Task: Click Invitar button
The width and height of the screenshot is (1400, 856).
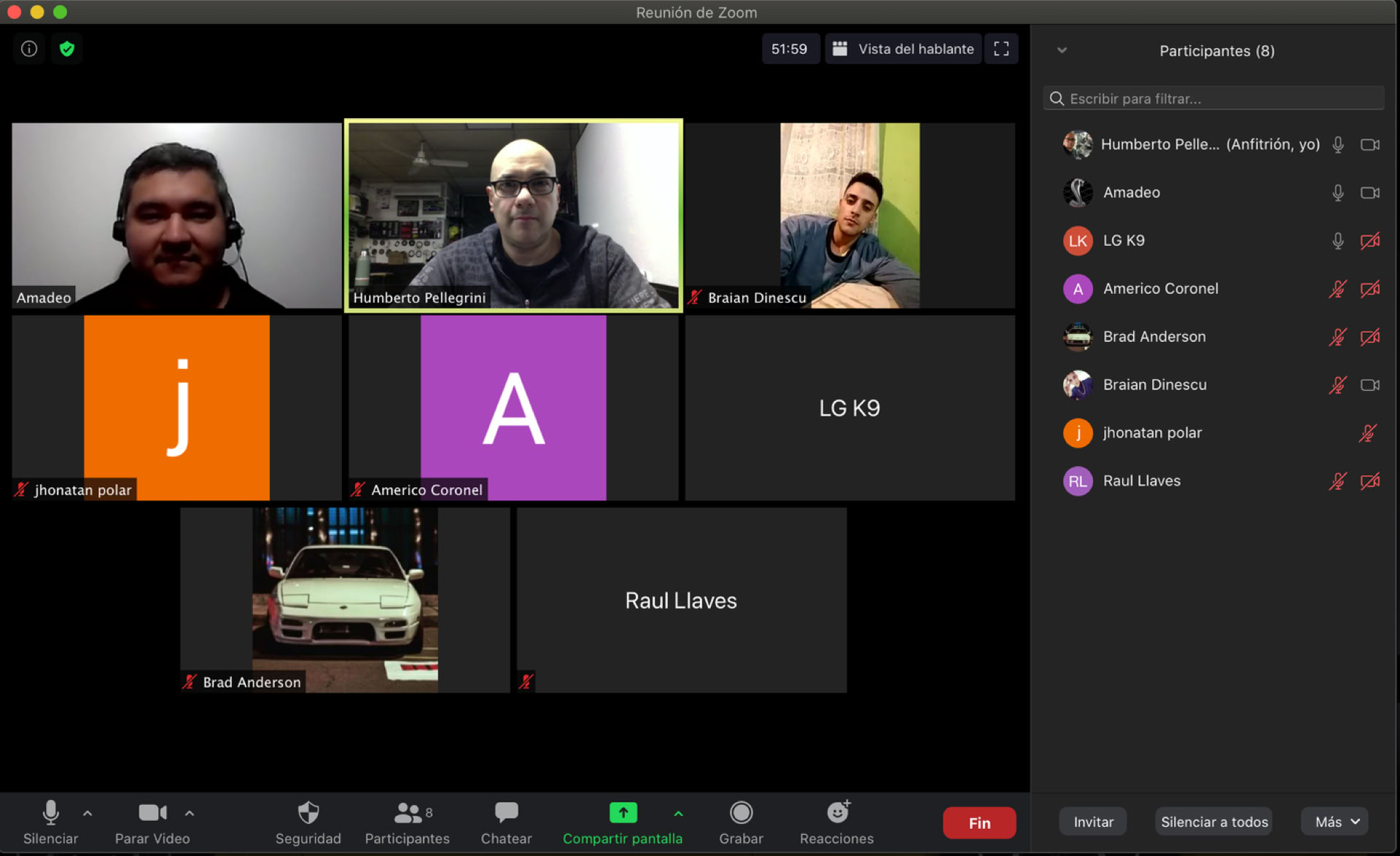Action: pyautogui.click(x=1092, y=822)
